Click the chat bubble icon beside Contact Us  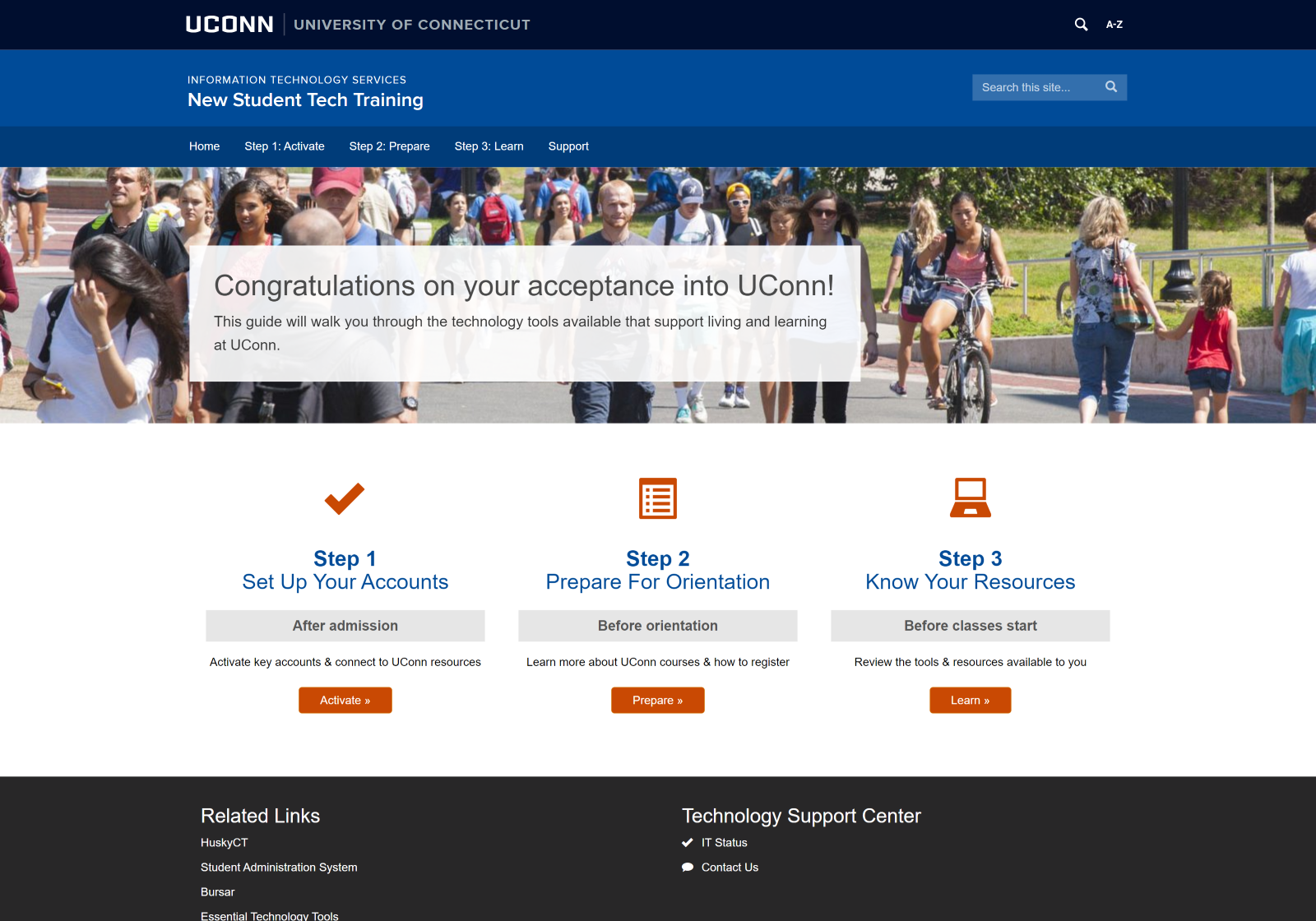tap(688, 868)
